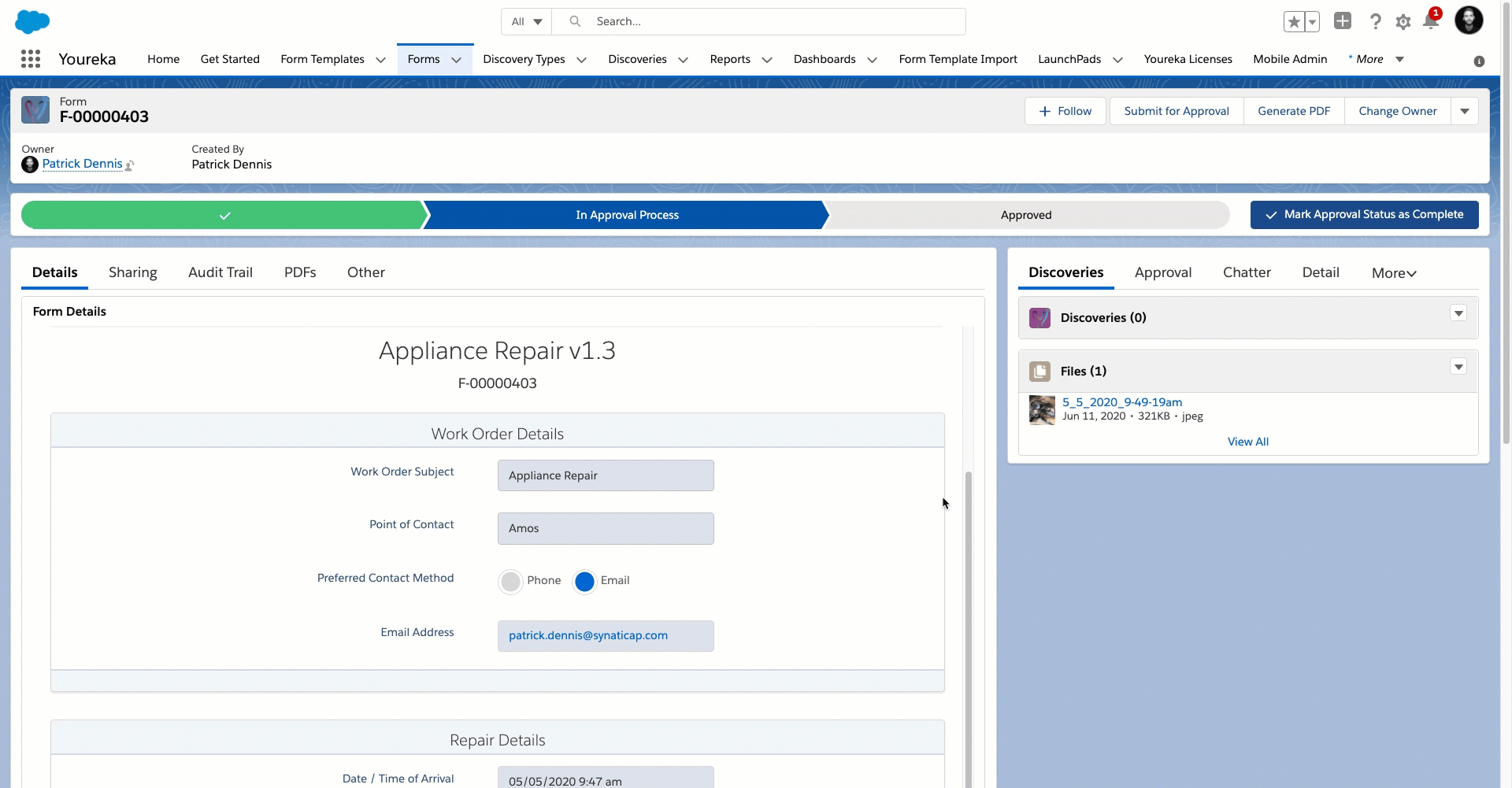
Task: Click View All under Files
Action: (x=1247, y=442)
